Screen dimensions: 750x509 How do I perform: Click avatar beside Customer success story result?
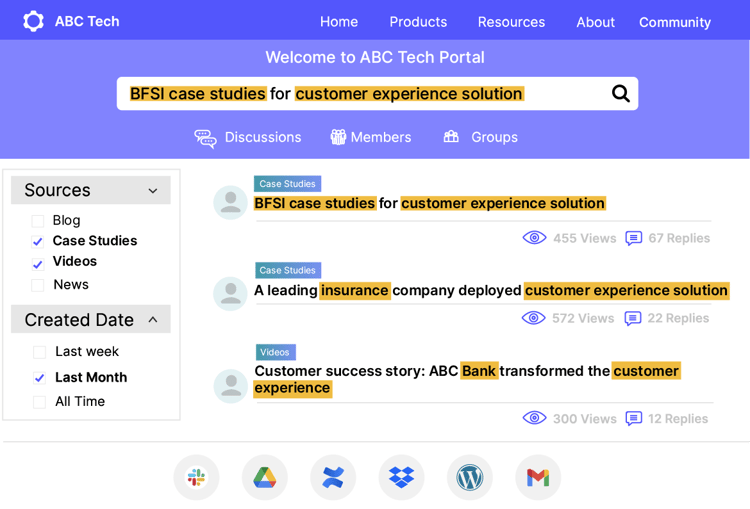[x=231, y=386]
